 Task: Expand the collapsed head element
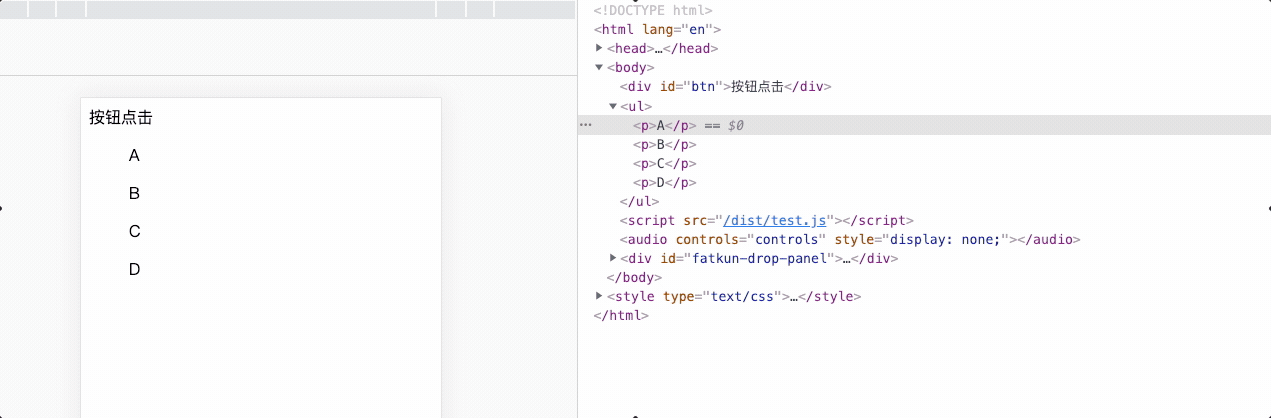pos(599,48)
